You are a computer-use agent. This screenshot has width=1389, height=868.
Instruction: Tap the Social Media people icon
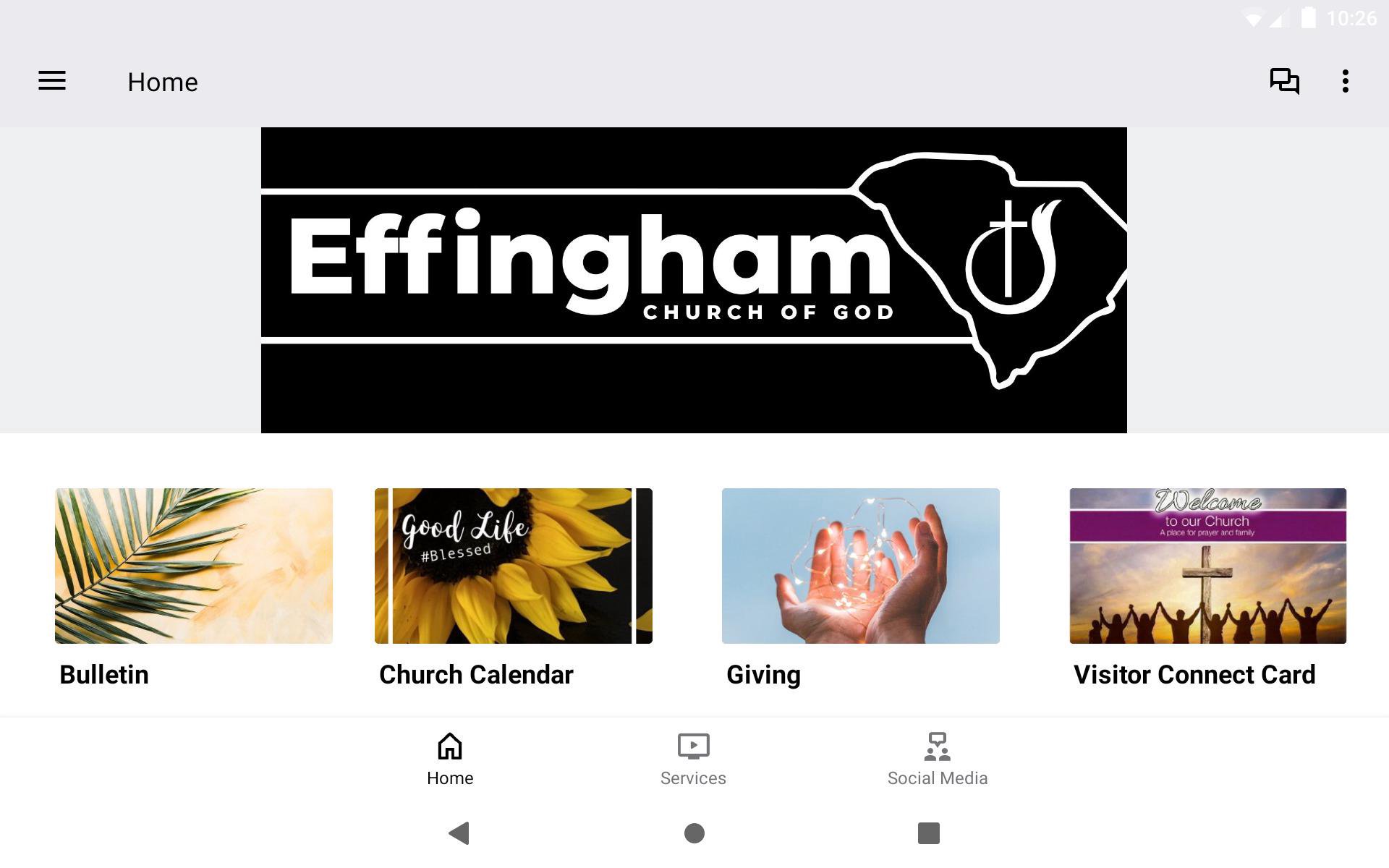click(x=938, y=746)
